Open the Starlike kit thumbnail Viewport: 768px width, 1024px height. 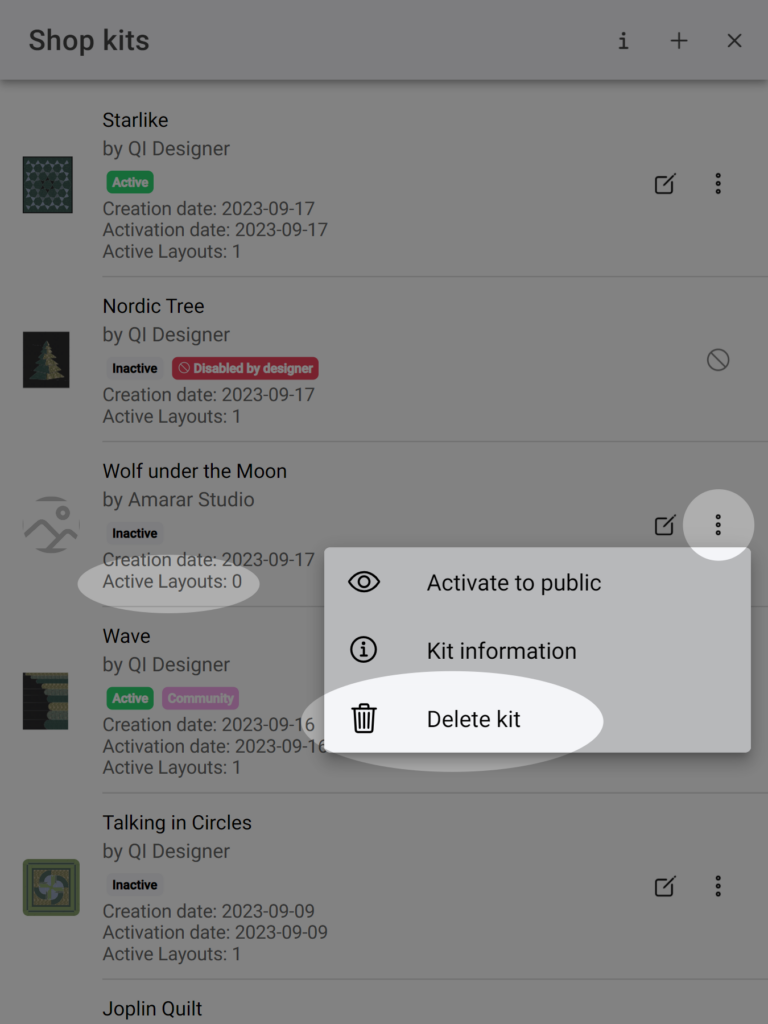tap(48, 184)
